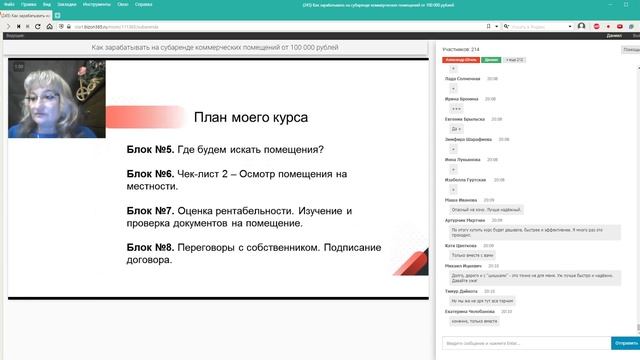The width and height of the screenshot is (640, 360).
Task: Click the 'Только вместе с вами' message
Action: 472,256
